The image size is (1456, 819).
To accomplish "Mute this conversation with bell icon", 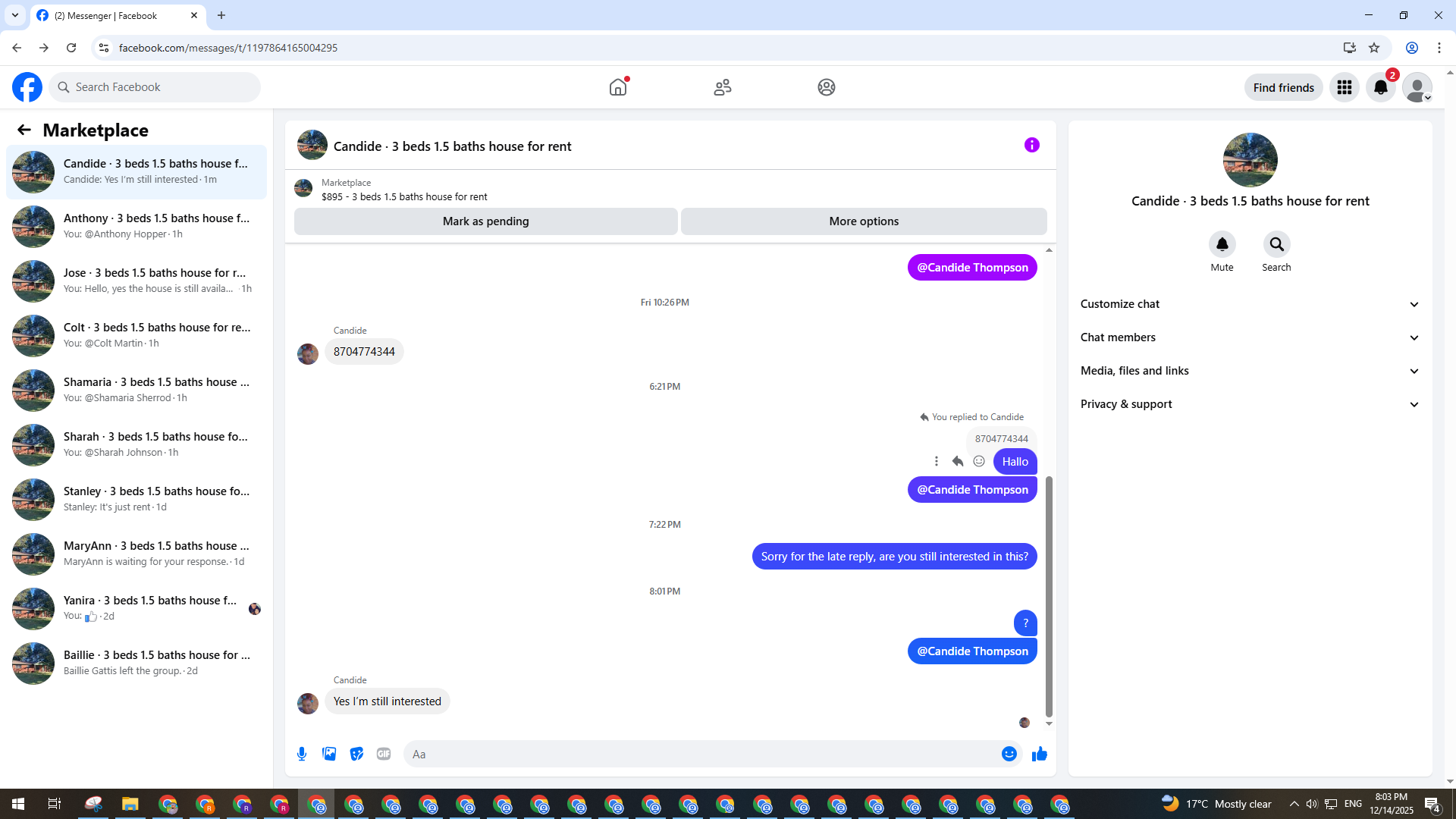I will 1222,244.
